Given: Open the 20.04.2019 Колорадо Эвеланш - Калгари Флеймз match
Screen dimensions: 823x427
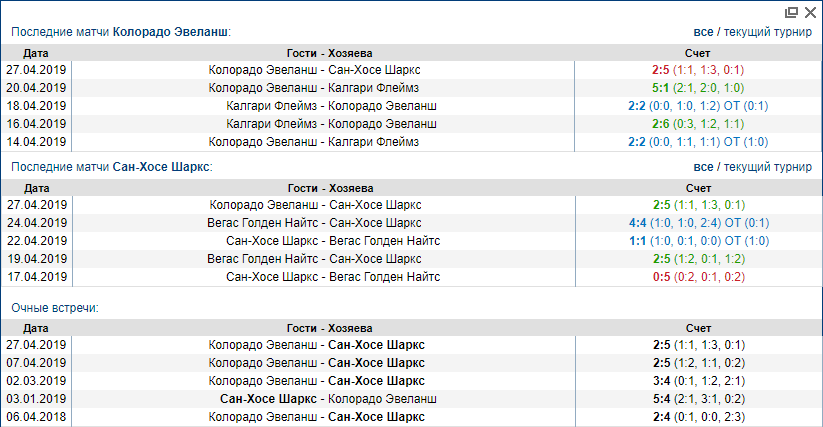Looking at the screenshot, I should pyautogui.click(x=315, y=88).
